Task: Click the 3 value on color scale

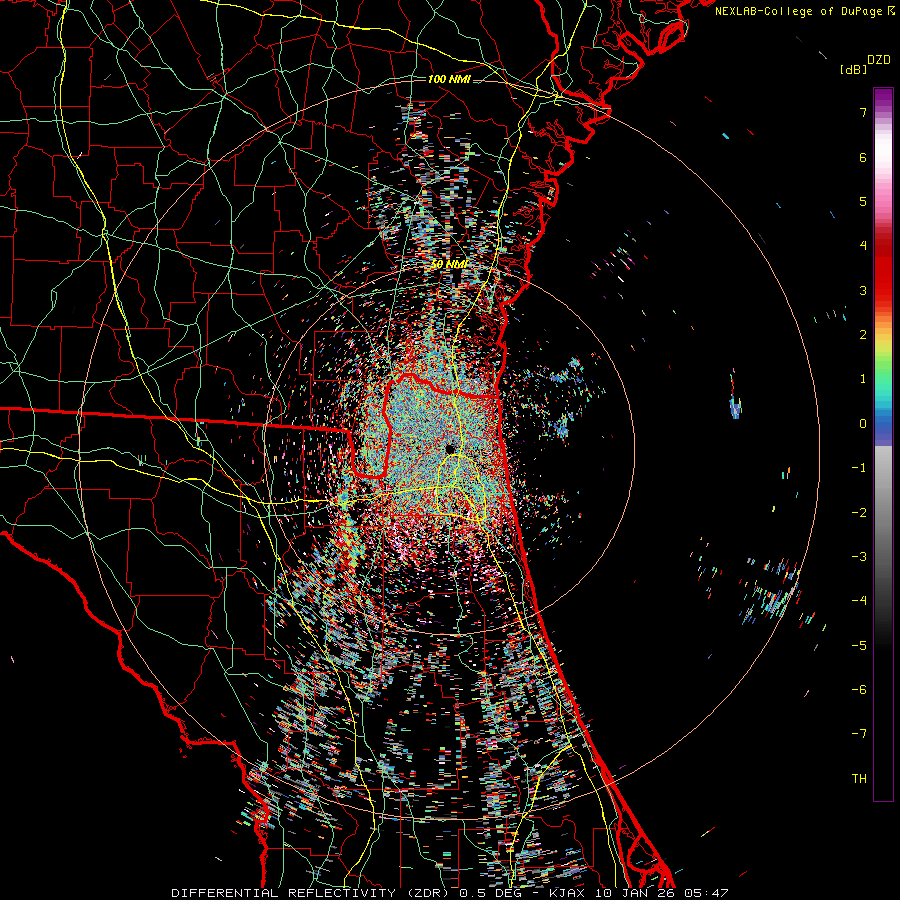Action: pos(863,290)
